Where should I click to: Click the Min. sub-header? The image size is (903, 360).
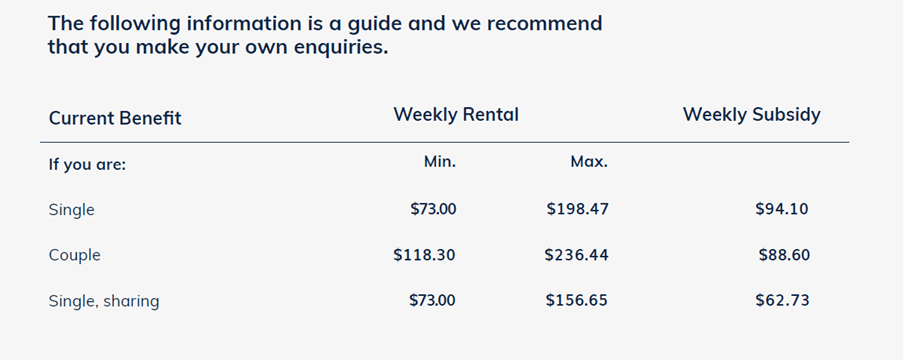440,162
